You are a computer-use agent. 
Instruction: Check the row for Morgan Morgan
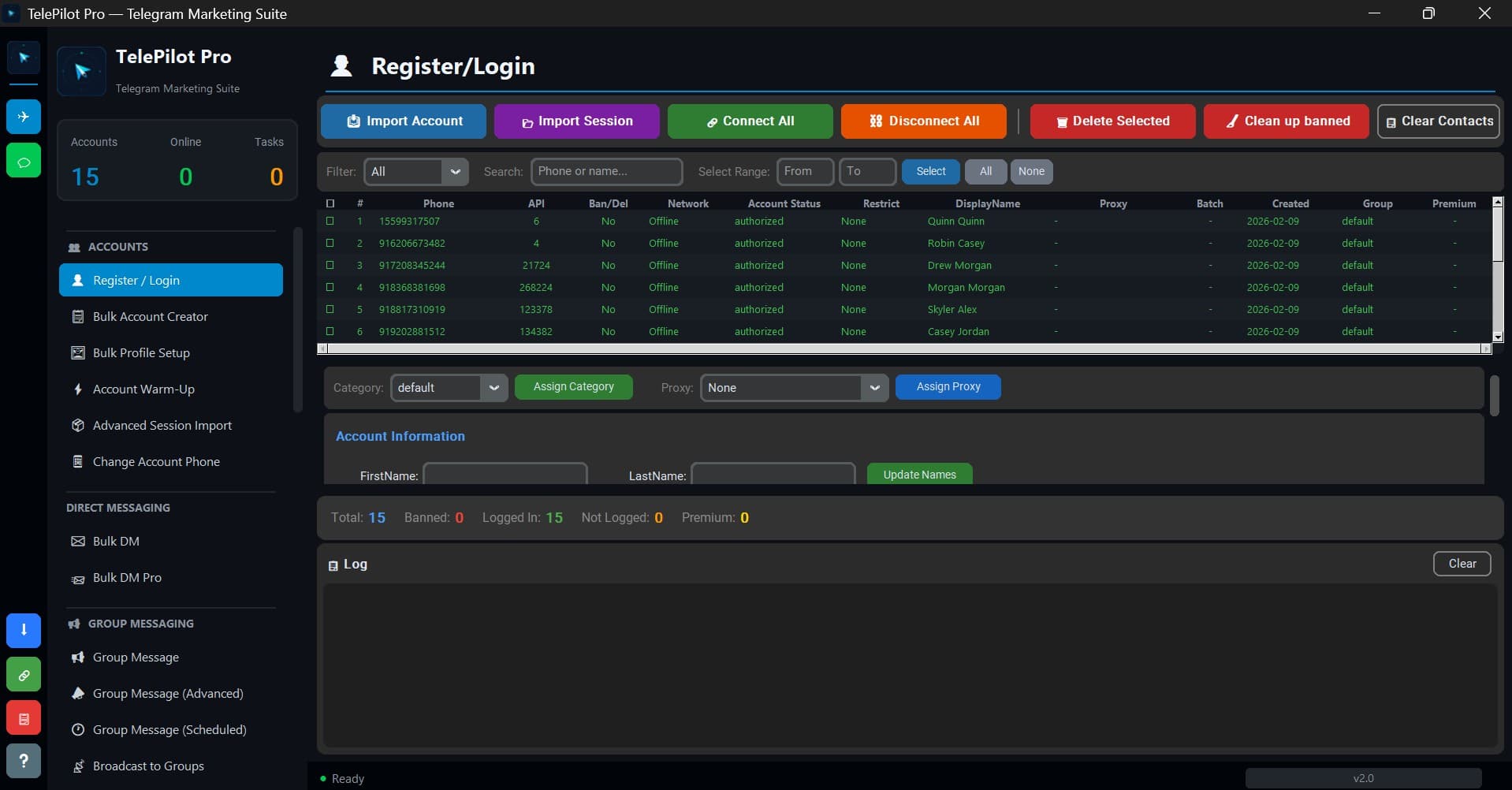(x=330, y=288)
